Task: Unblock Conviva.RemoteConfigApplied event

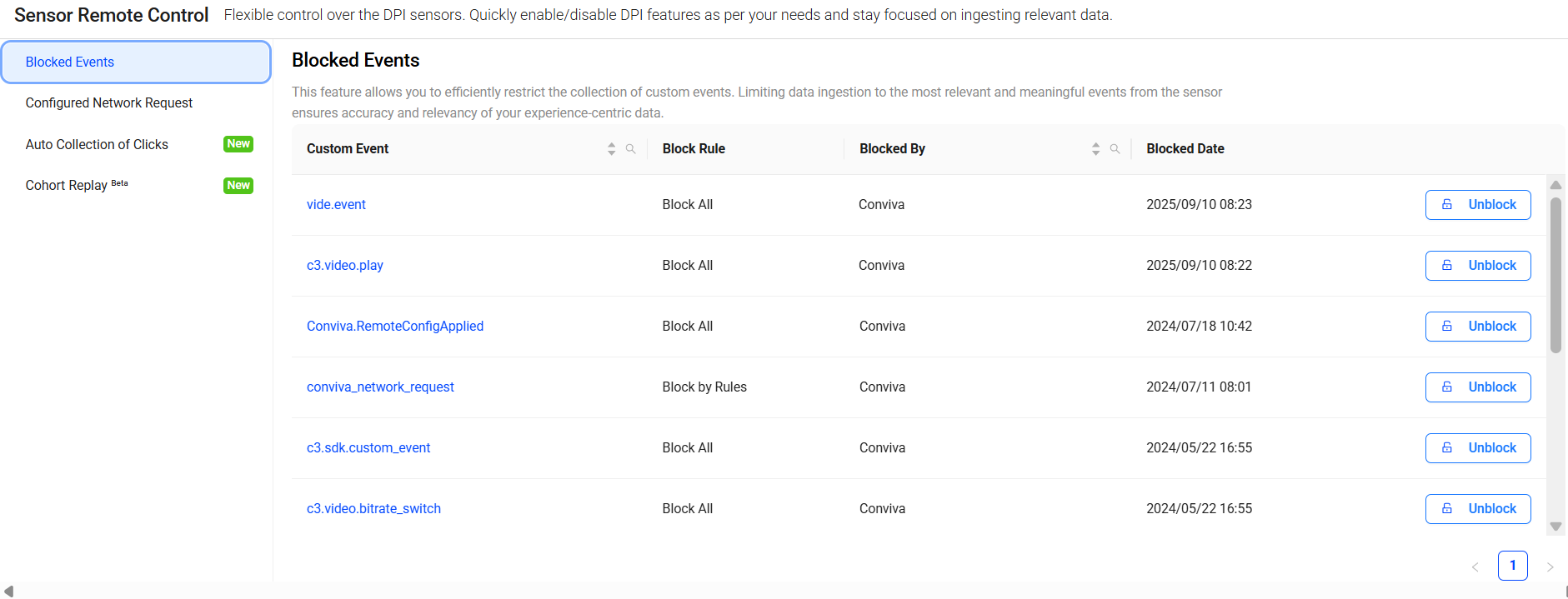Action: [1477, 327]
